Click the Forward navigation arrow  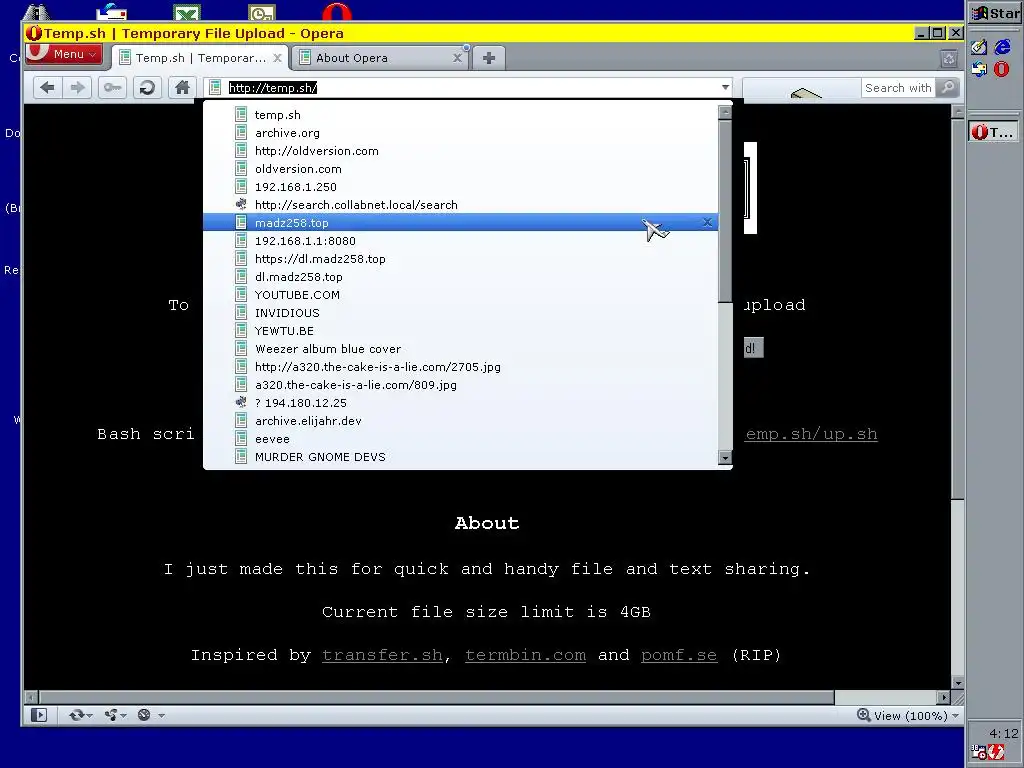pyautogui.click(x=77, y=88)
